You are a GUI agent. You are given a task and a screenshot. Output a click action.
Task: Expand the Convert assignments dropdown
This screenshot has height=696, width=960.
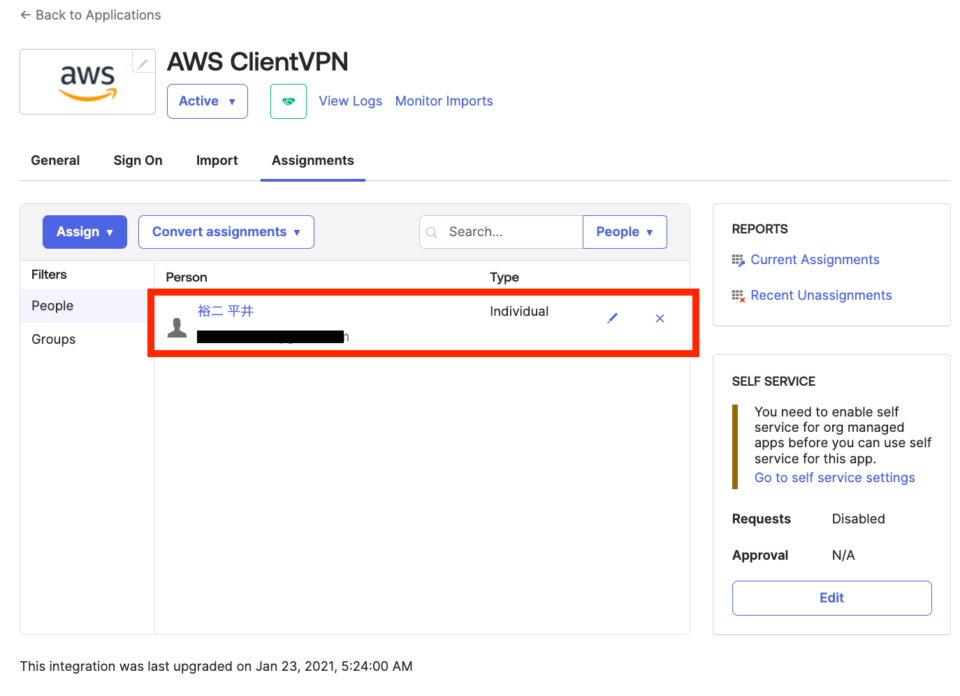(x=226, y=231)
